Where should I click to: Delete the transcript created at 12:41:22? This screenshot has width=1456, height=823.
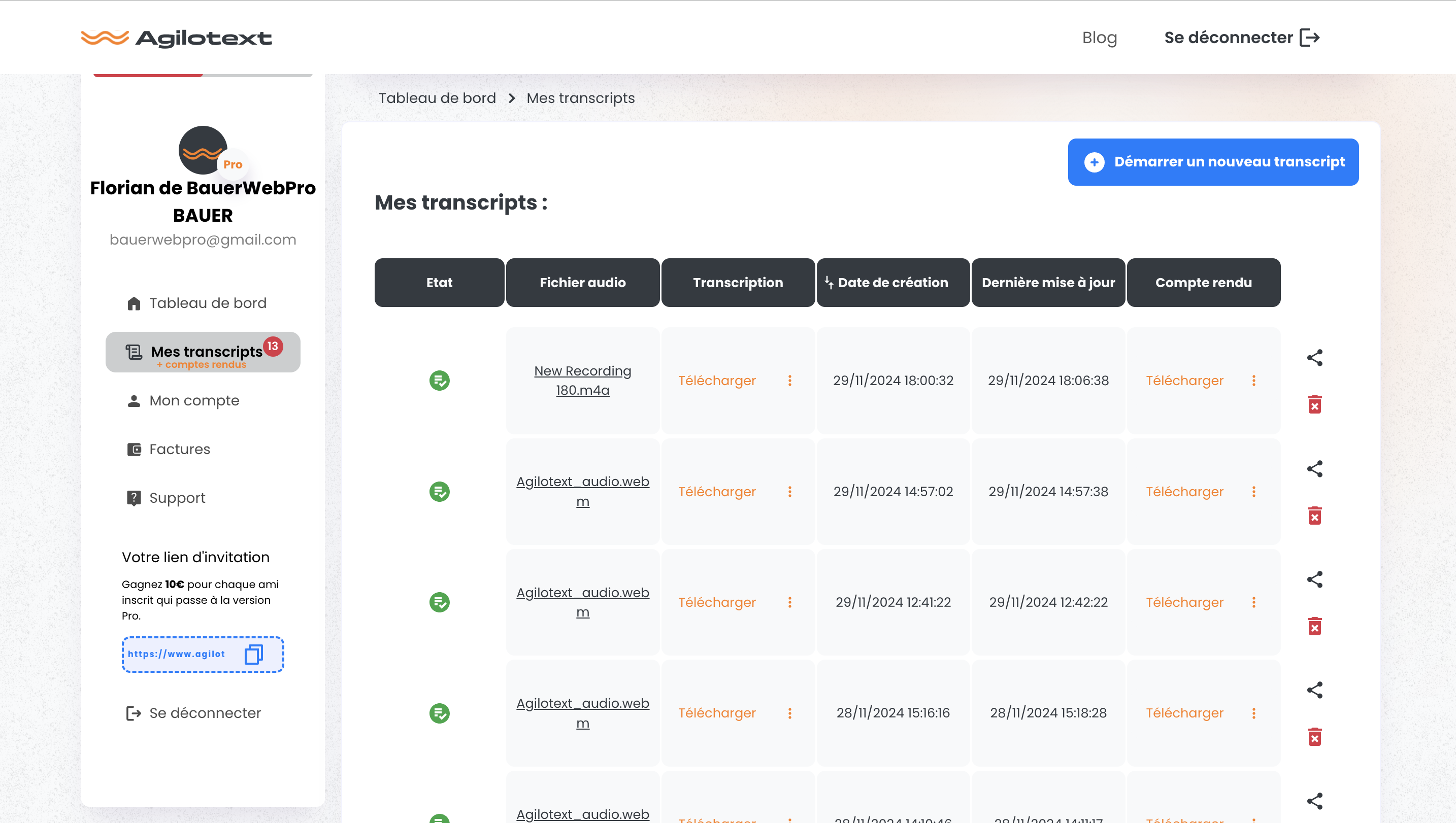click(x=1315, y=626)
